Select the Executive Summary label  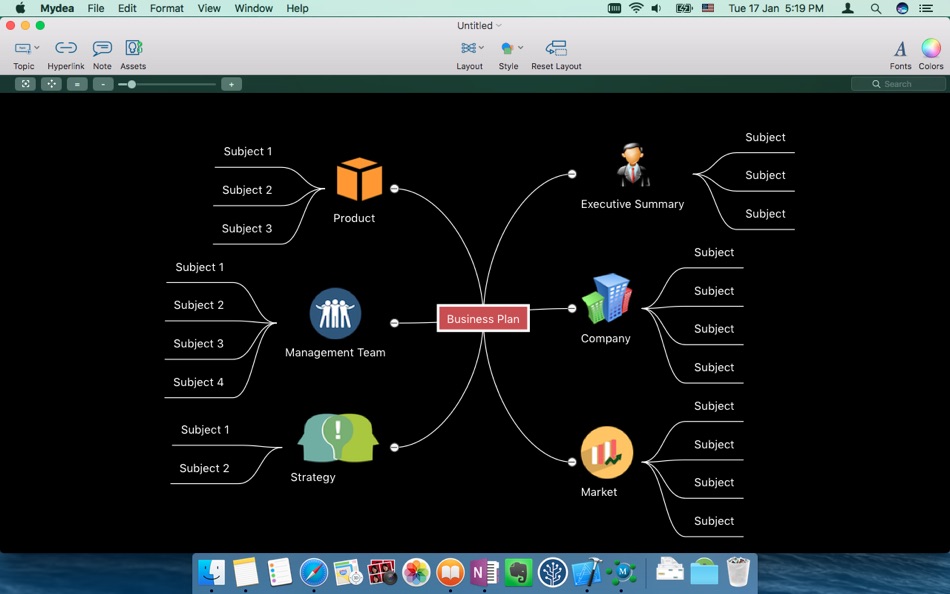633,204
